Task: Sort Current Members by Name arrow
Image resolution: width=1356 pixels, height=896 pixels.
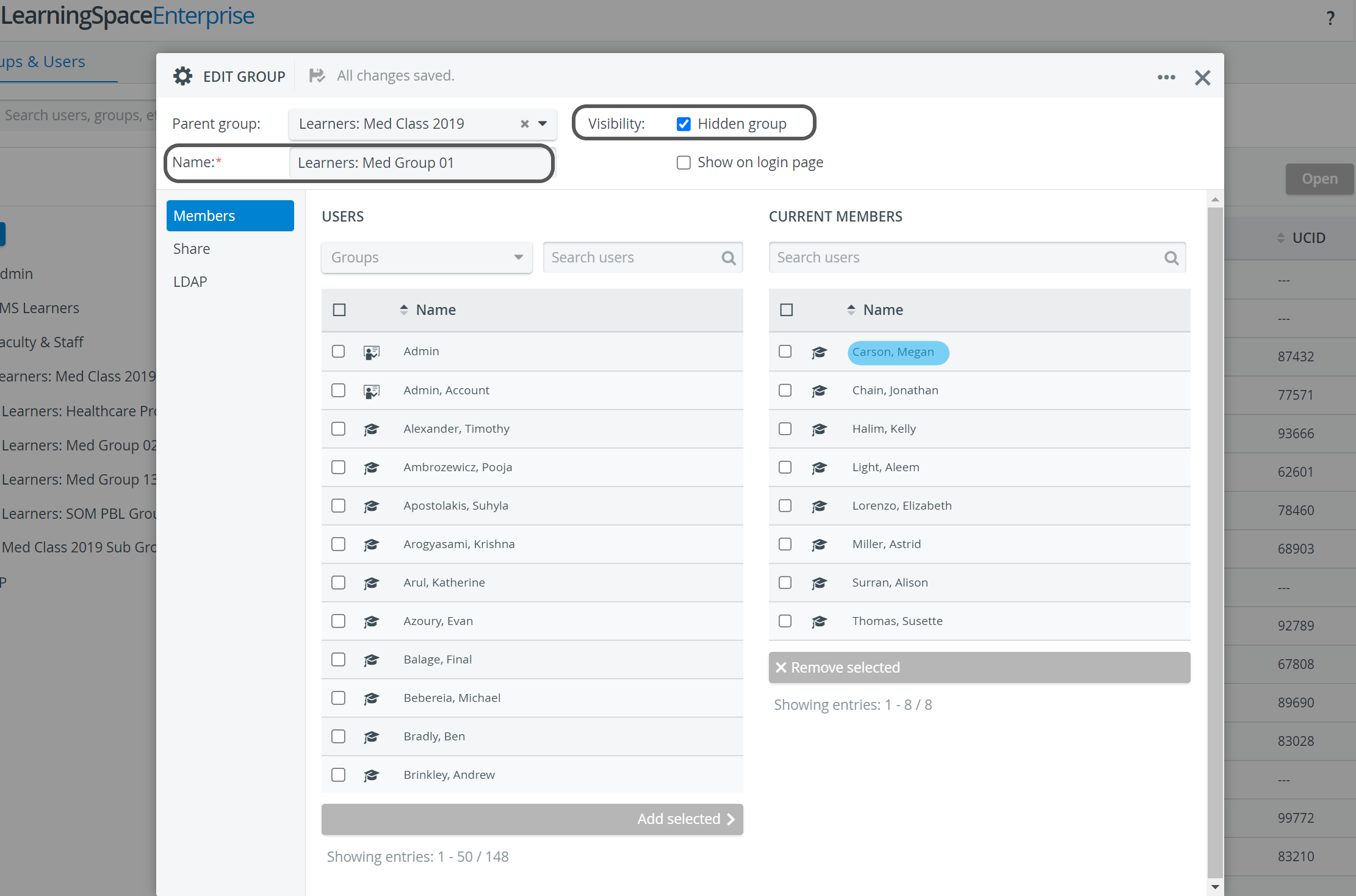Action: coord(851,310)
